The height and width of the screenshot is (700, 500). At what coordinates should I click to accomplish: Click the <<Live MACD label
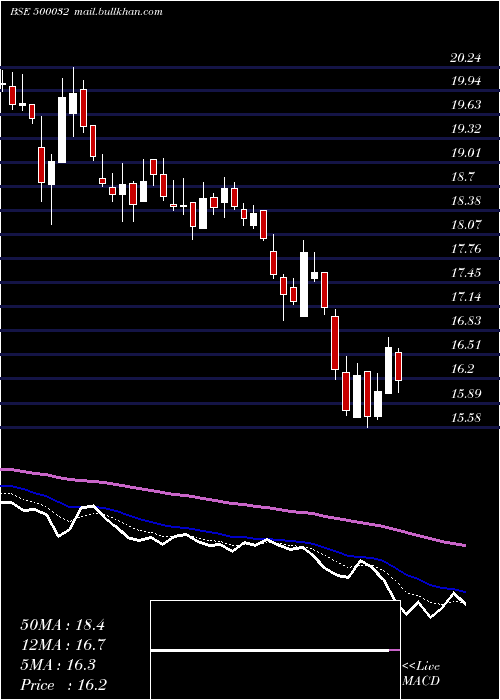coord(421,674)
